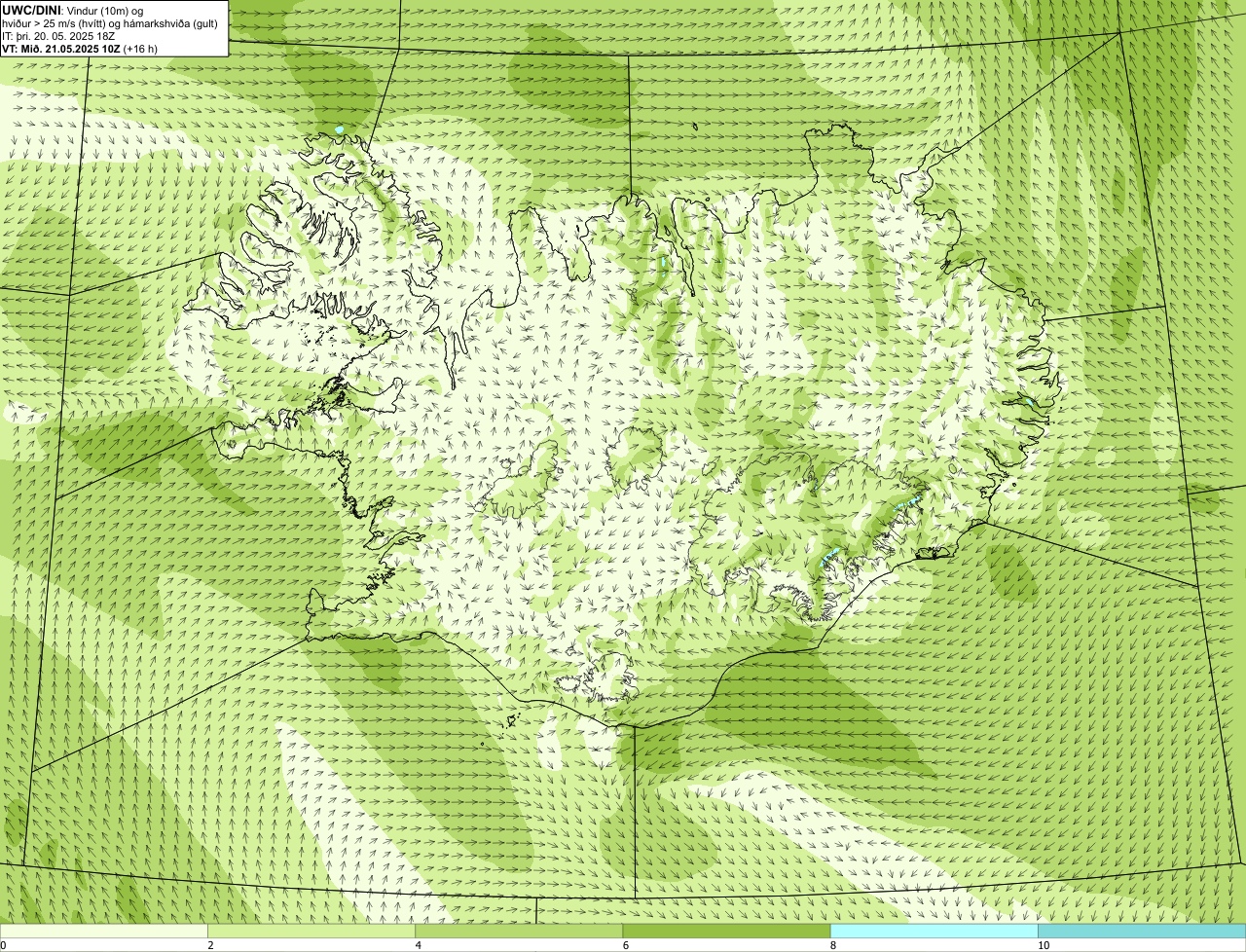The width and height of the screenshot is (1246, 952).
Task: Click the 4–6 m/s green legend swatch
Action: coord(519,932)
